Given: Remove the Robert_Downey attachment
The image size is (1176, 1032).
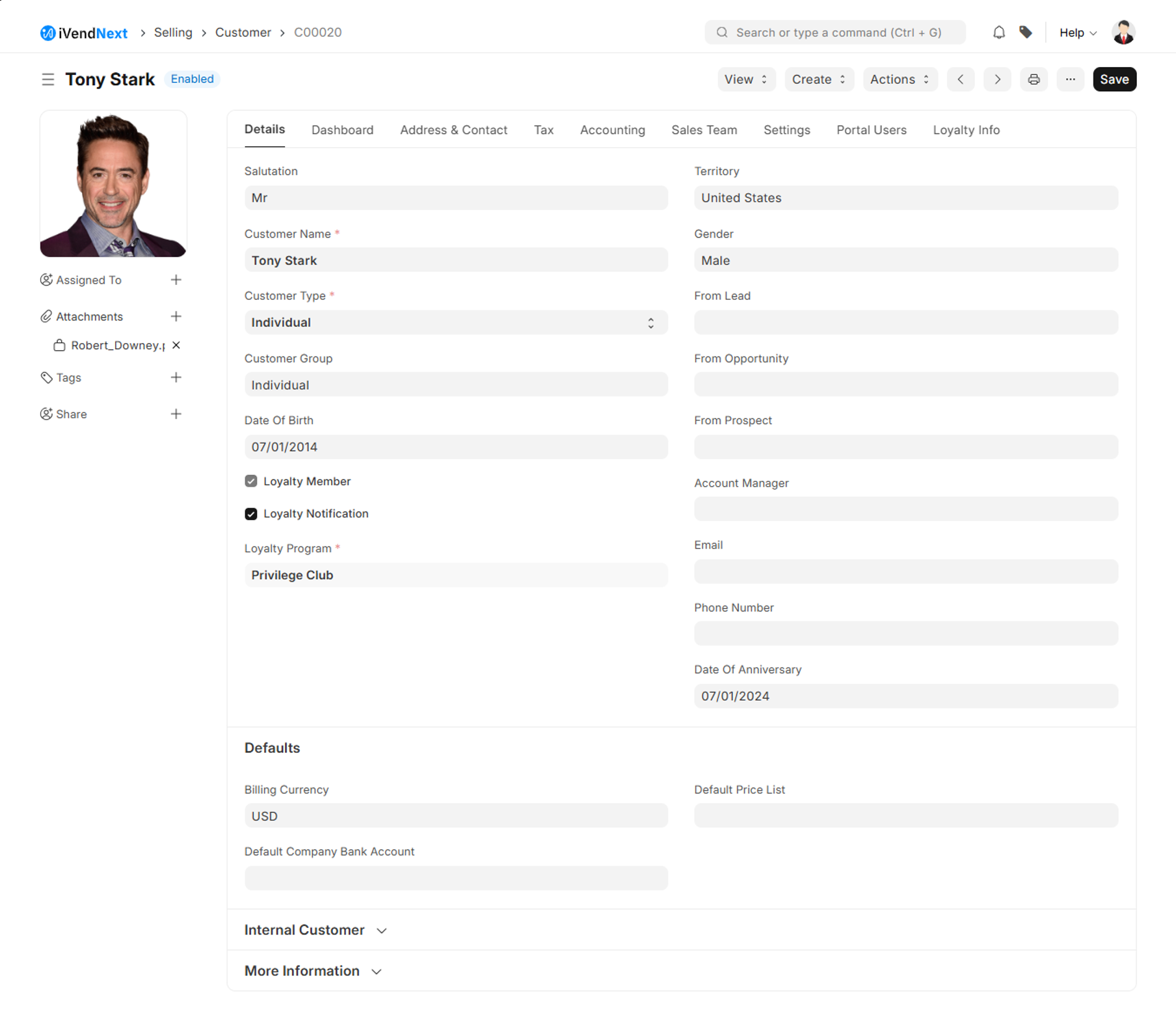Looking at the screenshot, I should (x=176, y=346).
